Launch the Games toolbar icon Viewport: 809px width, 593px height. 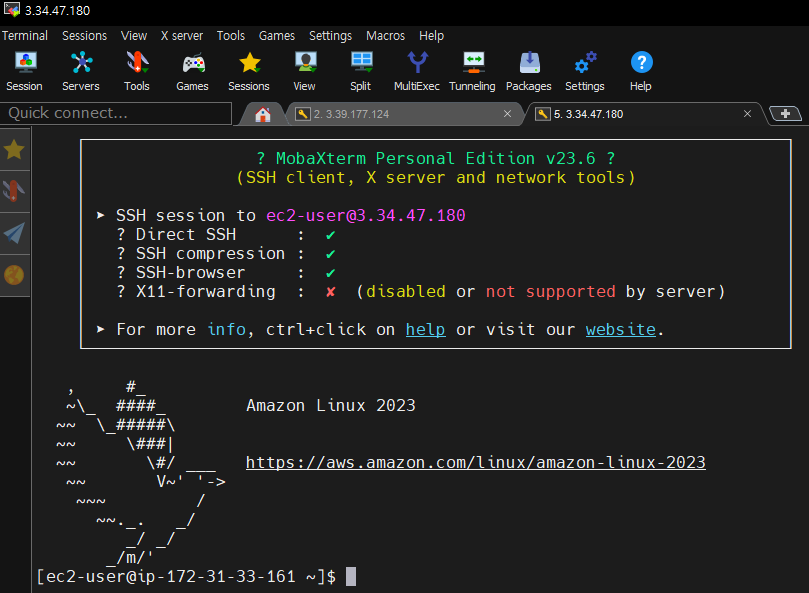(x=192, y=71)
